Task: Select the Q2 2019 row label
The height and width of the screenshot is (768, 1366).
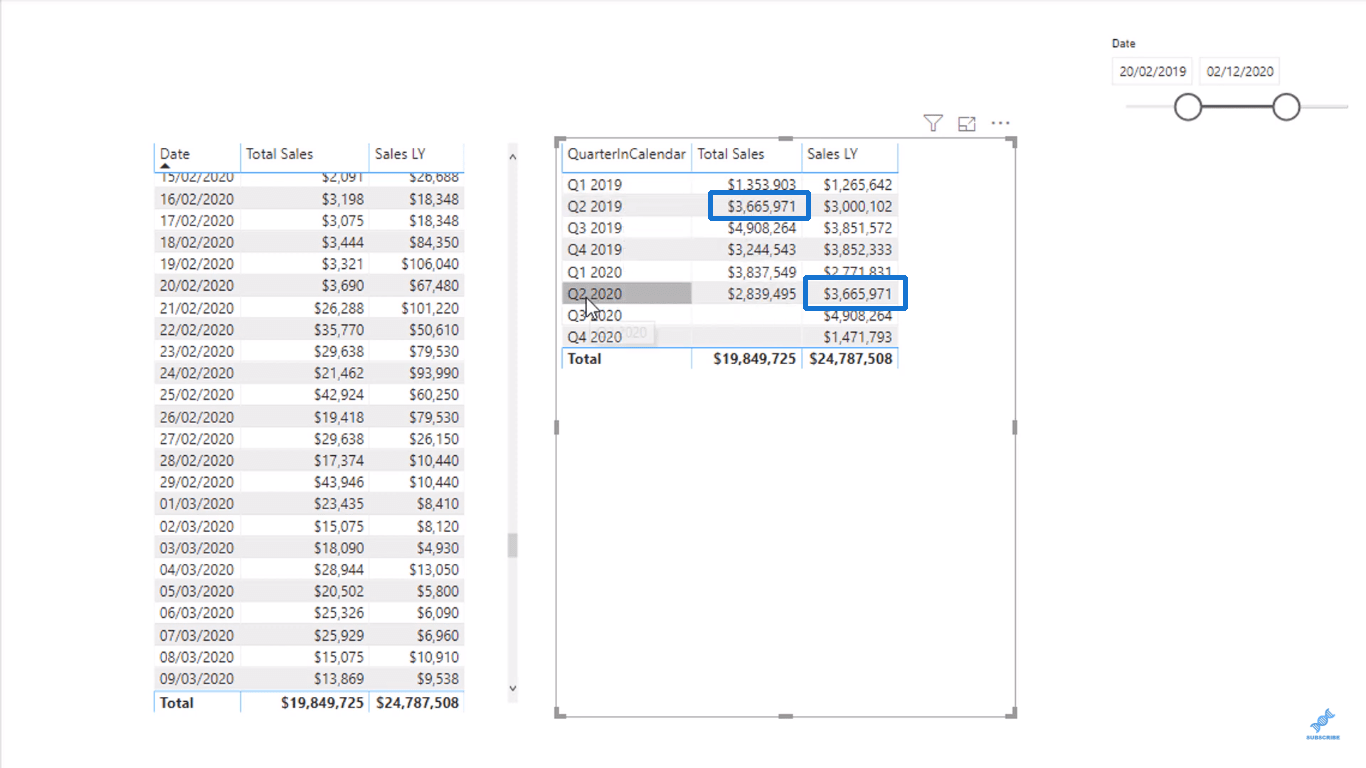Action: coord(594,206)
